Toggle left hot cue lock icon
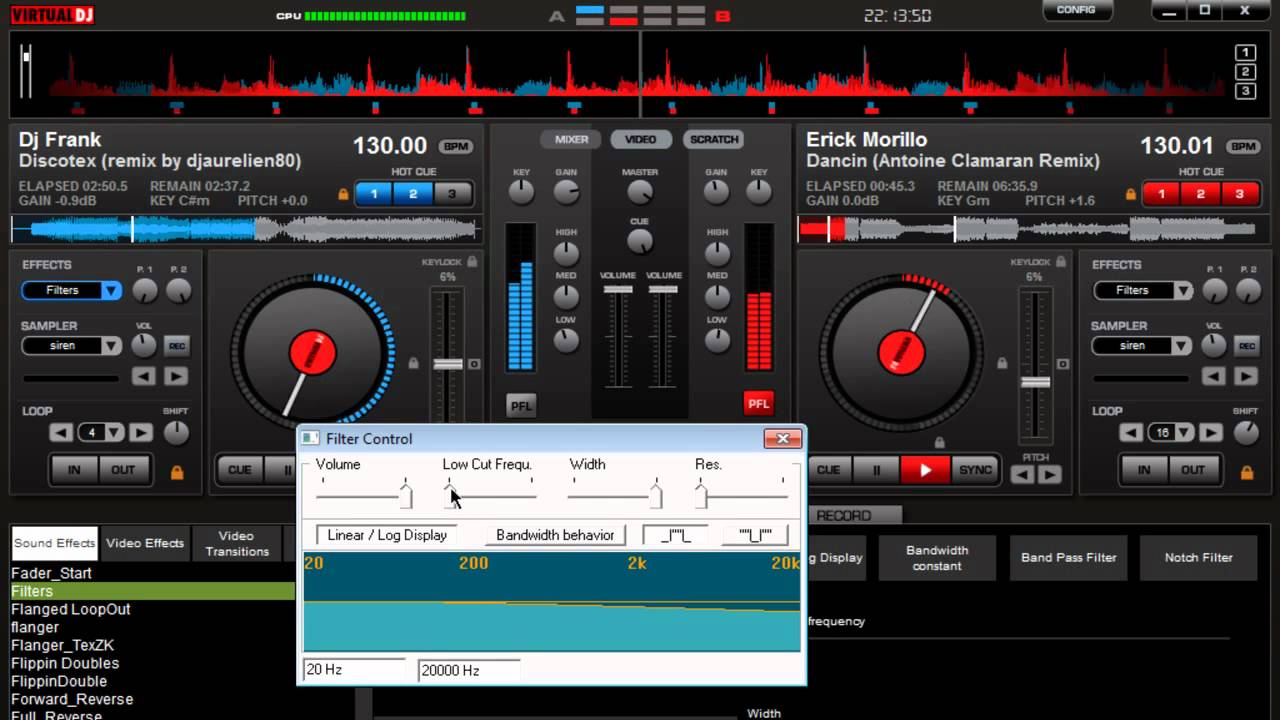Image resolution: width=1280 pixels, height=720 pixels. point(344,194)
